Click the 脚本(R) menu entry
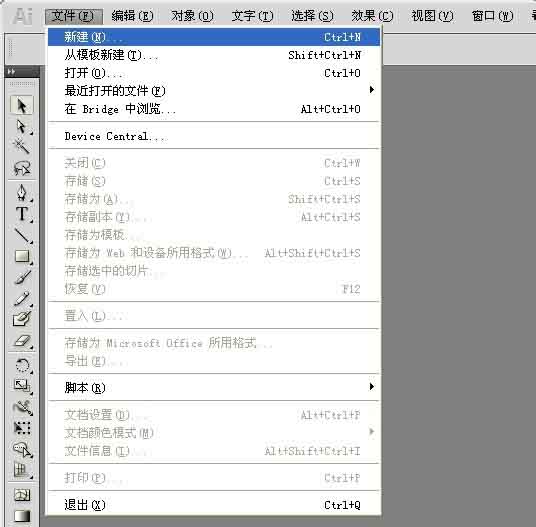Image resolution: width=536 pixels, height=527 pixels. [214, 388]
